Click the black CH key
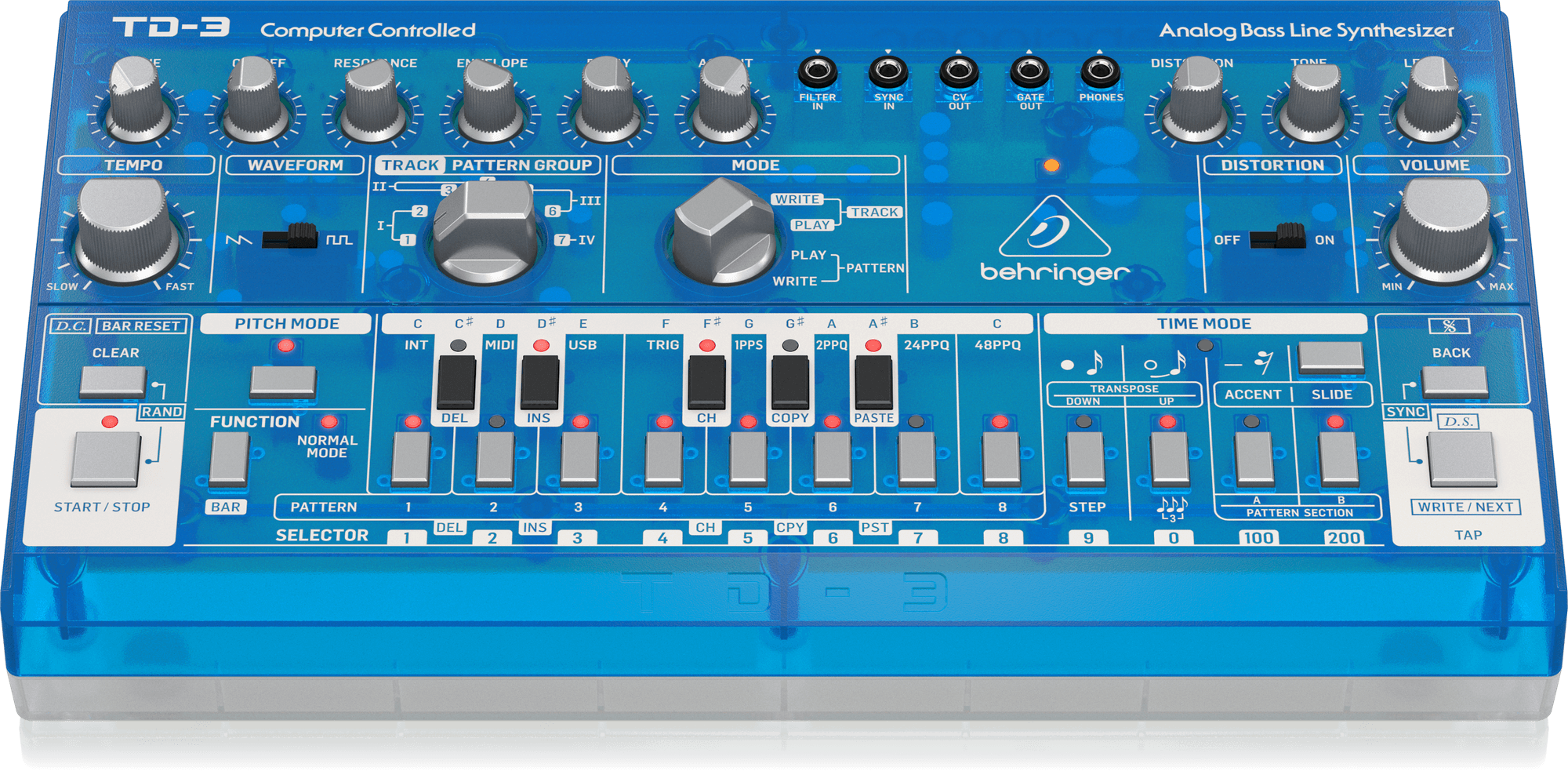 (x=706, y=383)
